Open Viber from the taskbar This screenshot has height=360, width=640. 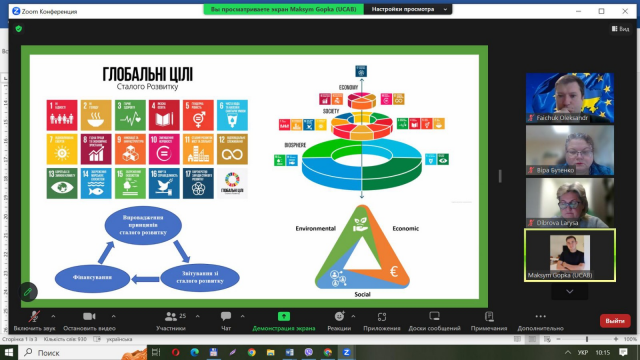click(309, 352)
